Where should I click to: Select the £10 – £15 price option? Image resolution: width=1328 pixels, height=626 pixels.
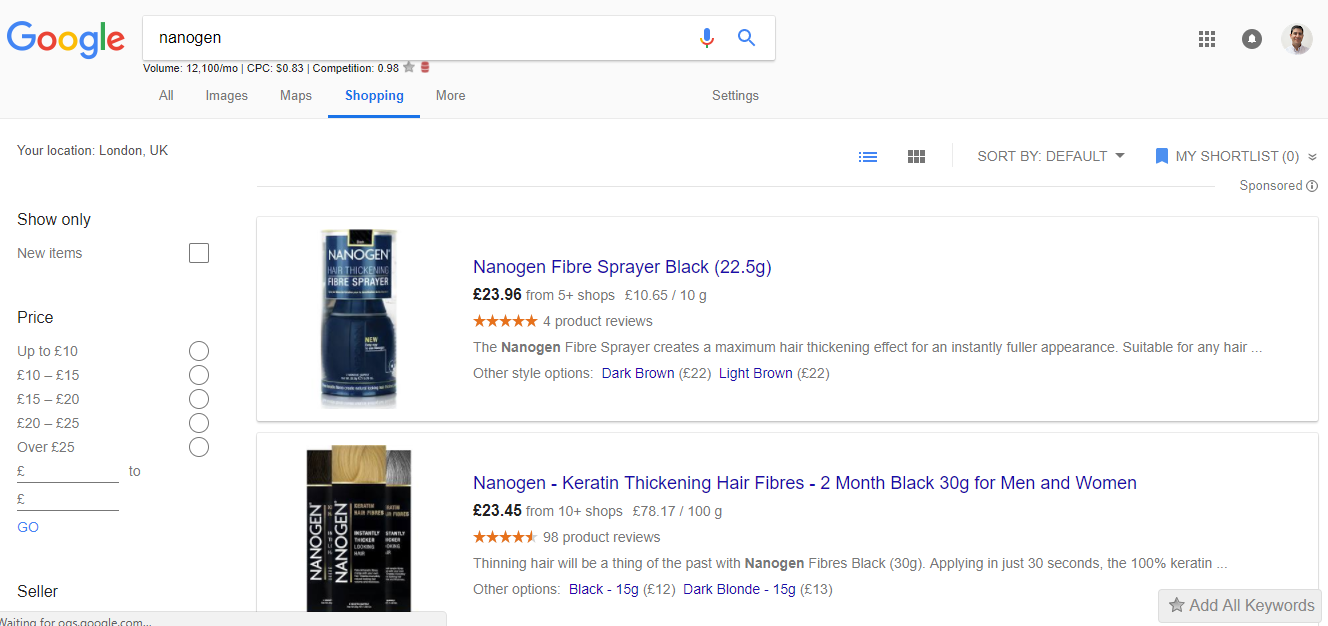tap(199, 375)
